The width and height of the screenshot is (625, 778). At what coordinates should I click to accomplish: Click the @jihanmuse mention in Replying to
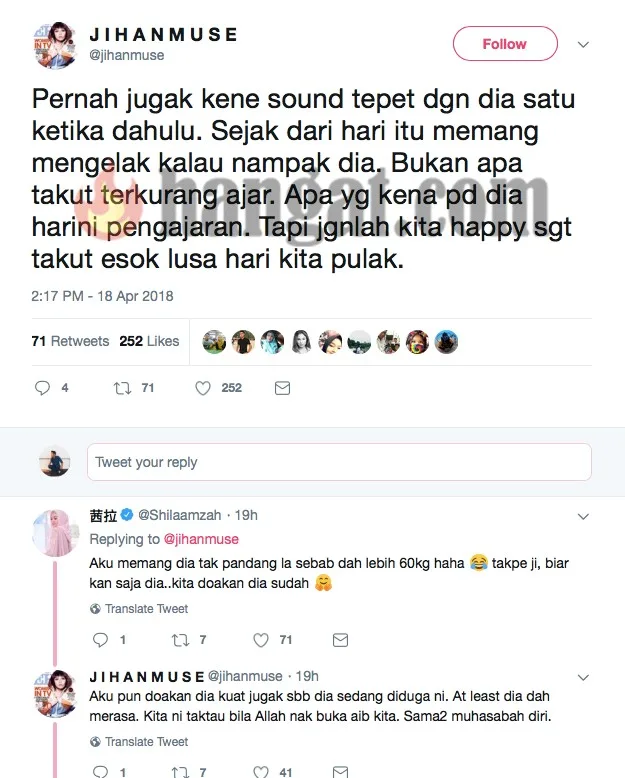tap(201, 539)
